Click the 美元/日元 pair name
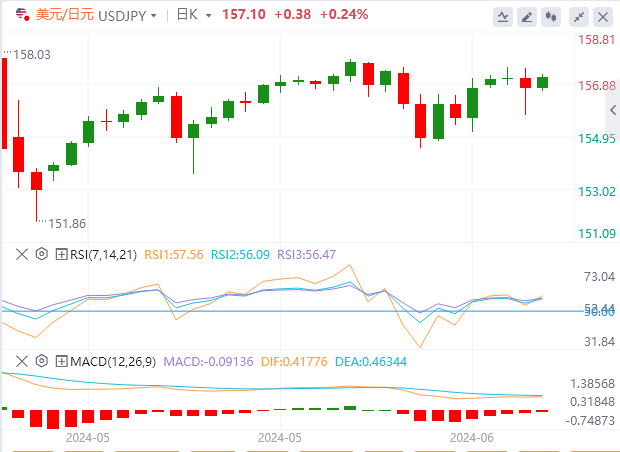 [64, 15]
